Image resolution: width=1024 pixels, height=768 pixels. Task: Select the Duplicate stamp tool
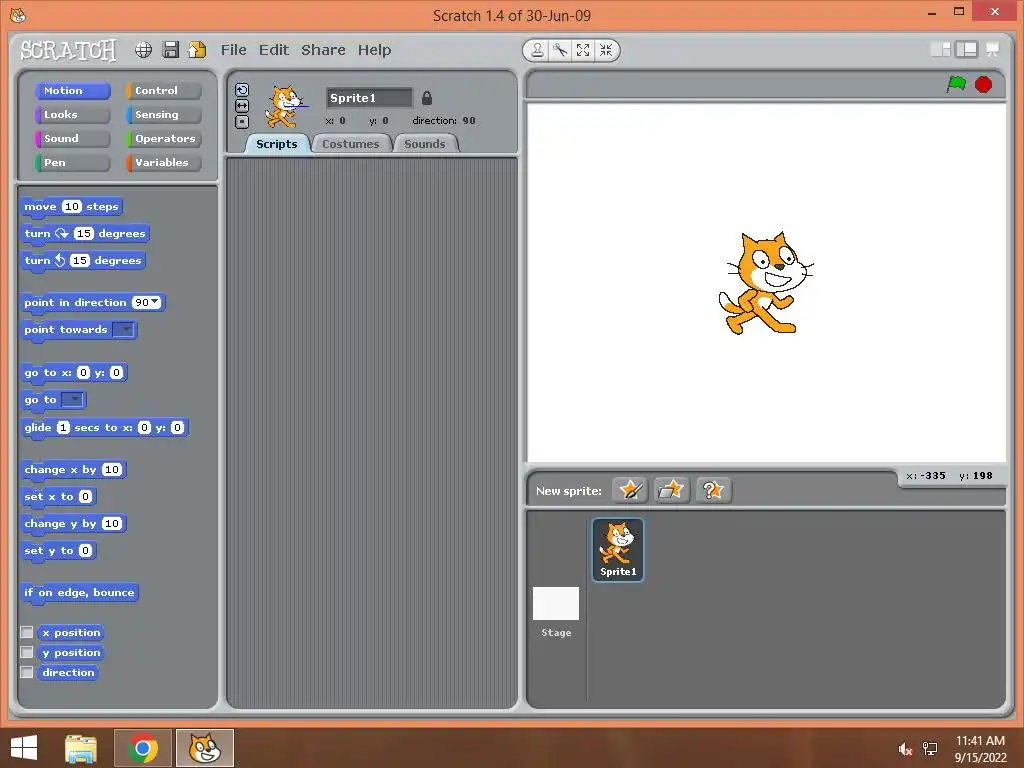pyautogui.click(x=537, y=50)
